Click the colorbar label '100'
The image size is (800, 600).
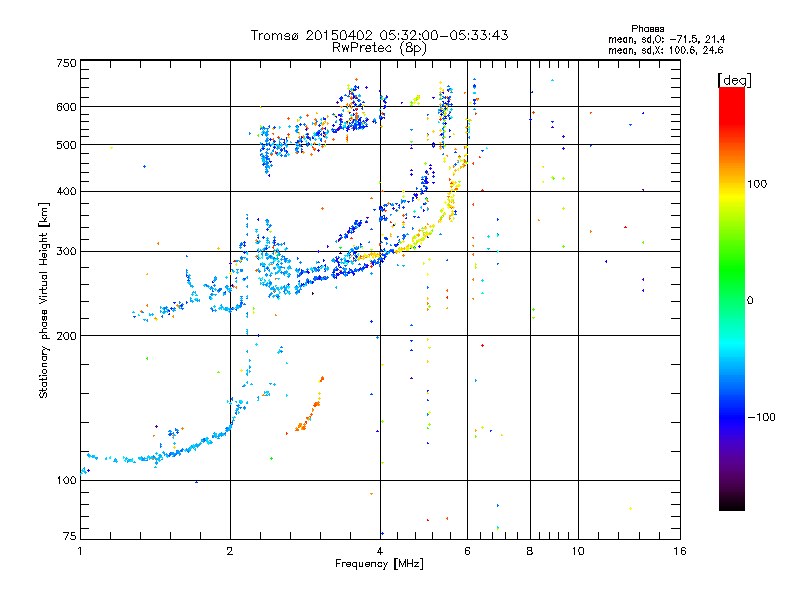tap(757, 184)
